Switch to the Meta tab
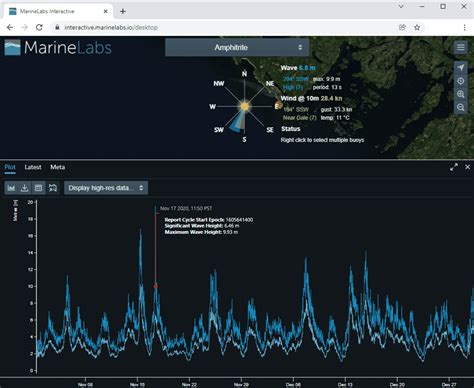This screenshot has height=388, width=474. click(x=58, y=167)
